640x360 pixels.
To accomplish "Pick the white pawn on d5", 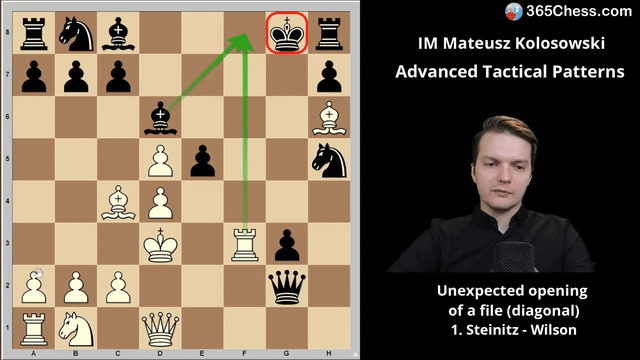I will [x=160, y=161].
